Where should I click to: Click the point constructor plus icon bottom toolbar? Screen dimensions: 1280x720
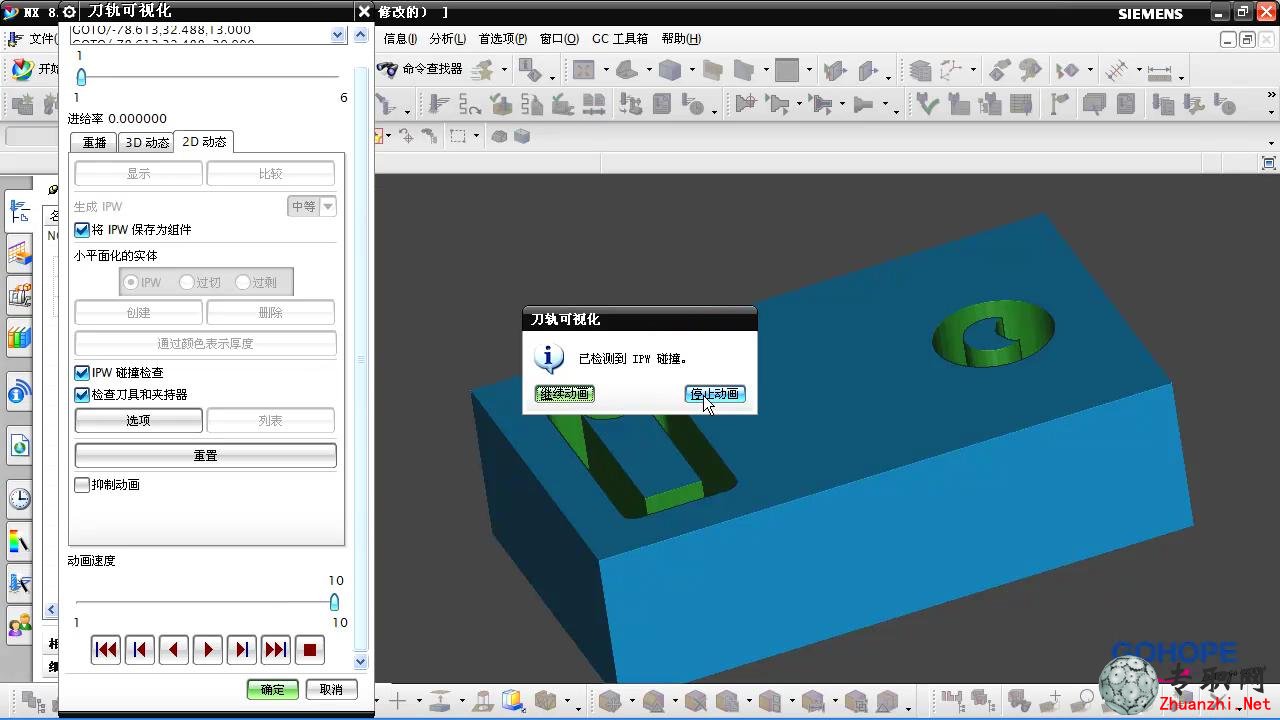pos(398,700)
